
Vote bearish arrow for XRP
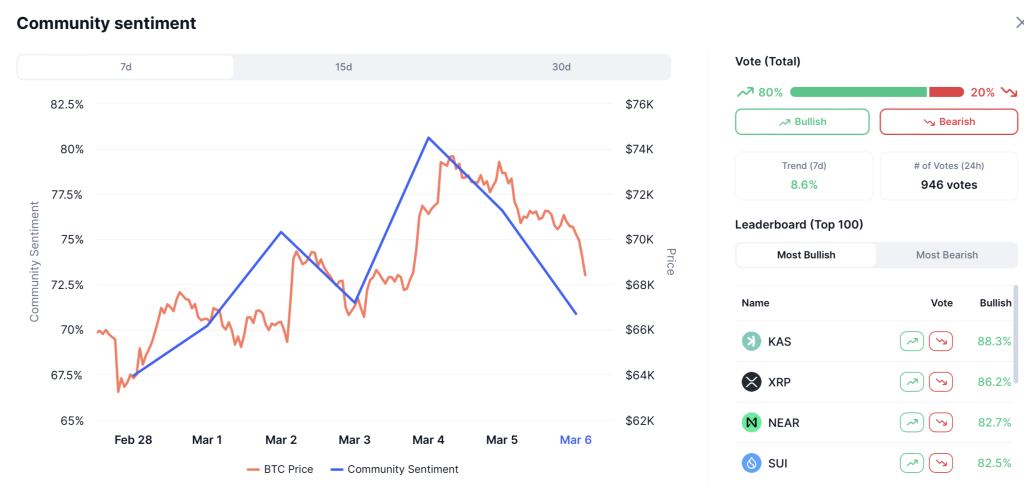[940, 381]
